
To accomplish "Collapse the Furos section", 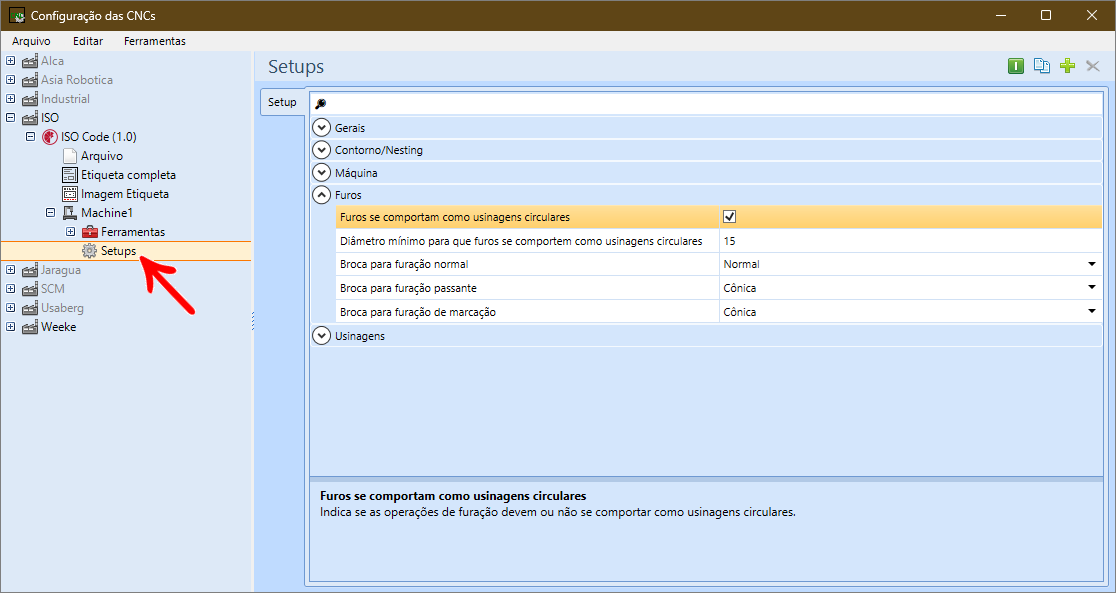I will click(x=322, y=195).
